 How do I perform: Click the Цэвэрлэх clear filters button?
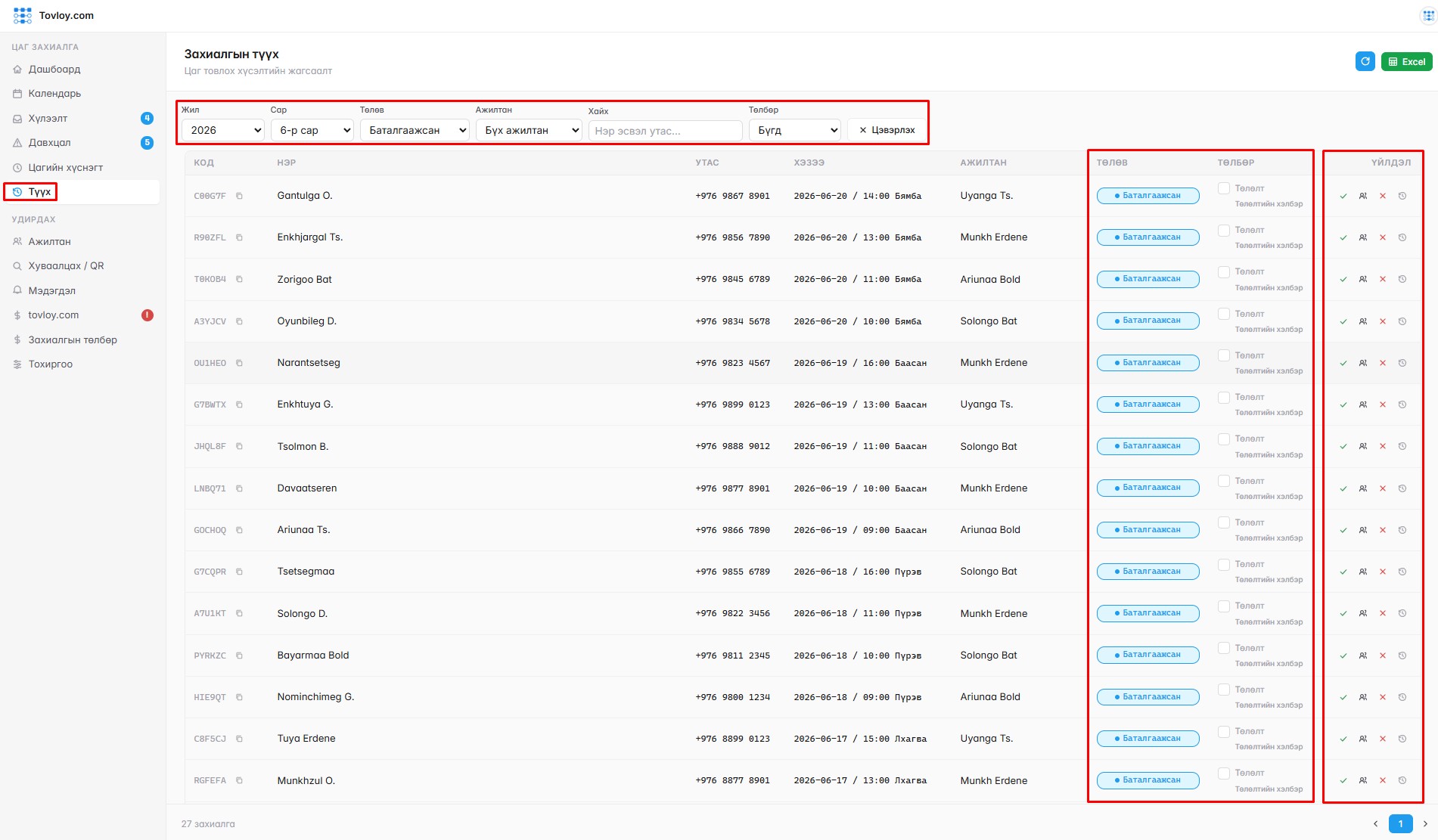[887, 130]
